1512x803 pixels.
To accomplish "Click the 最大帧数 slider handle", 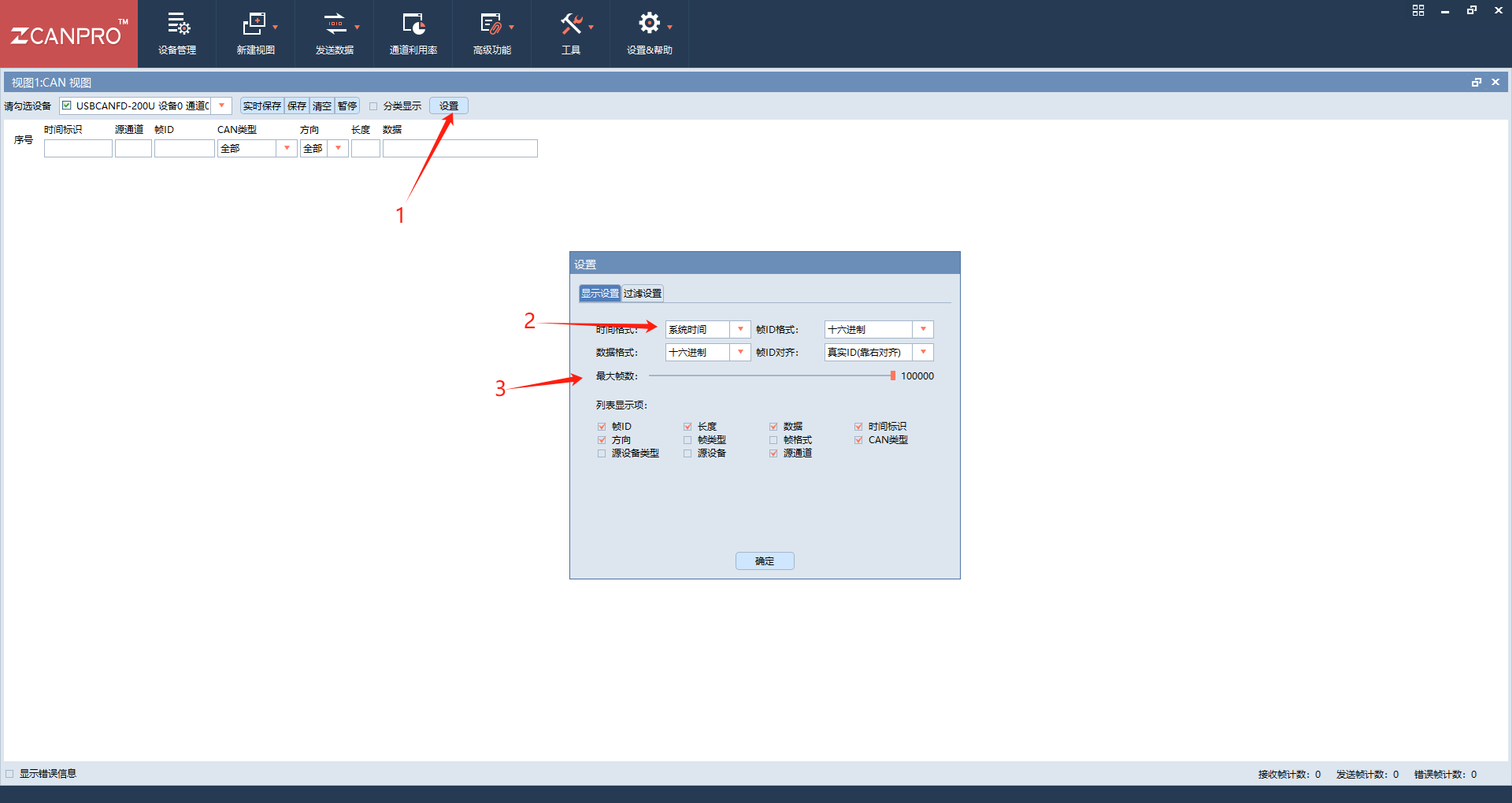I will point(893,376).
